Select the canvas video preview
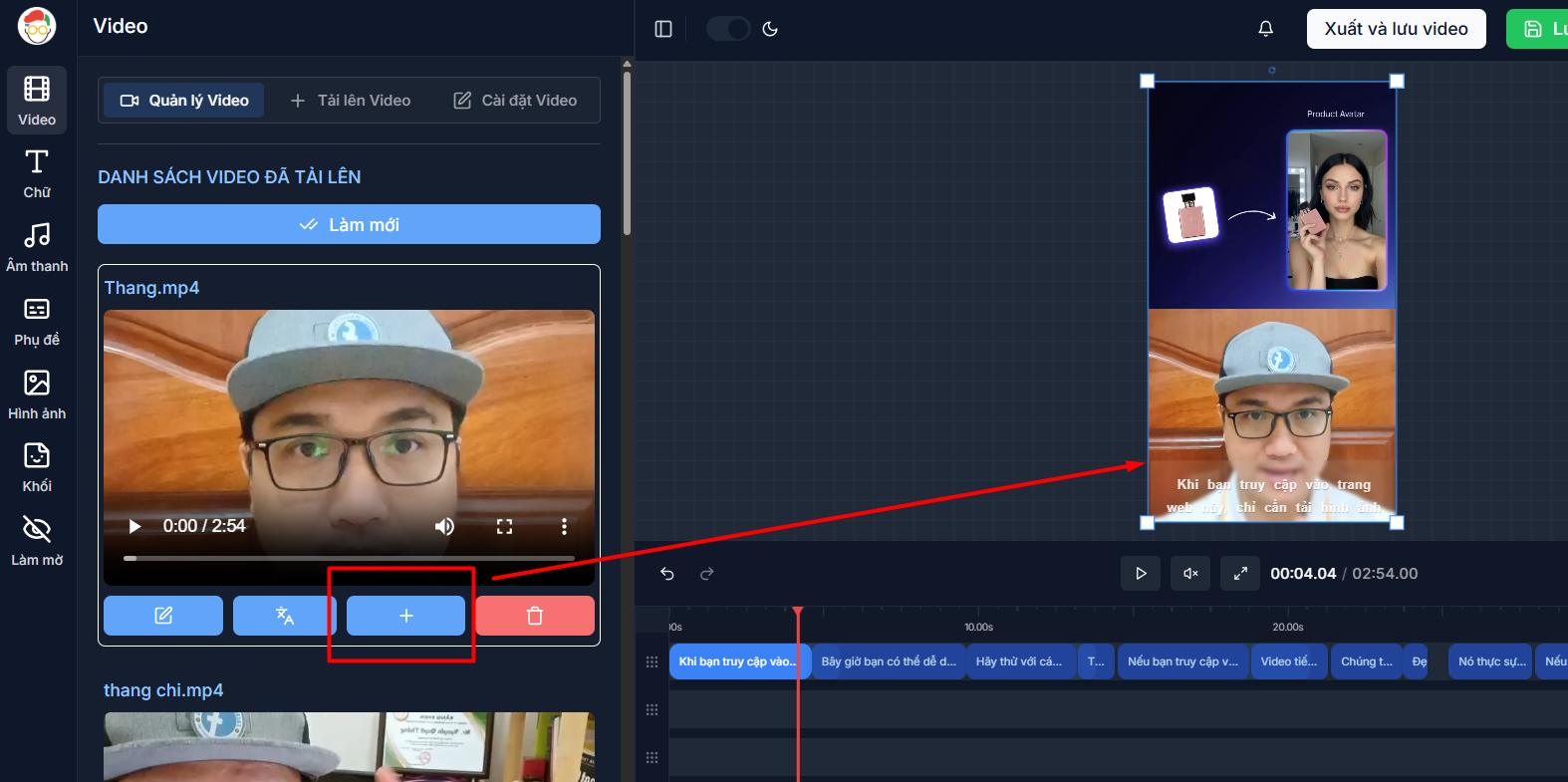The height and width of the screenshot is (782, 1568). [1272, 301]
